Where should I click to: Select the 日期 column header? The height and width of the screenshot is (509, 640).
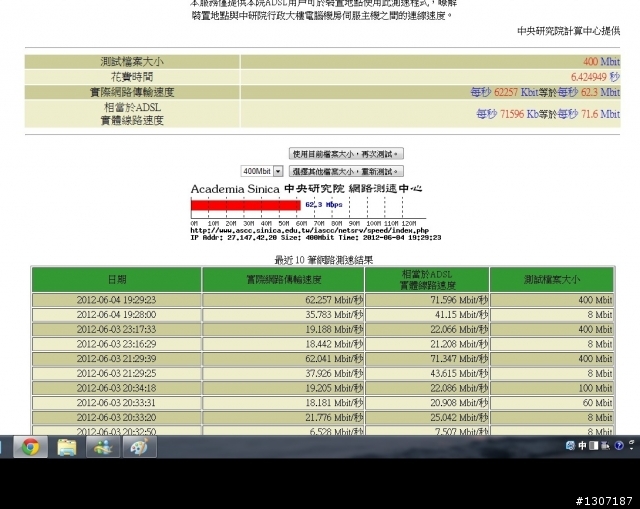(x=117, y=280)
